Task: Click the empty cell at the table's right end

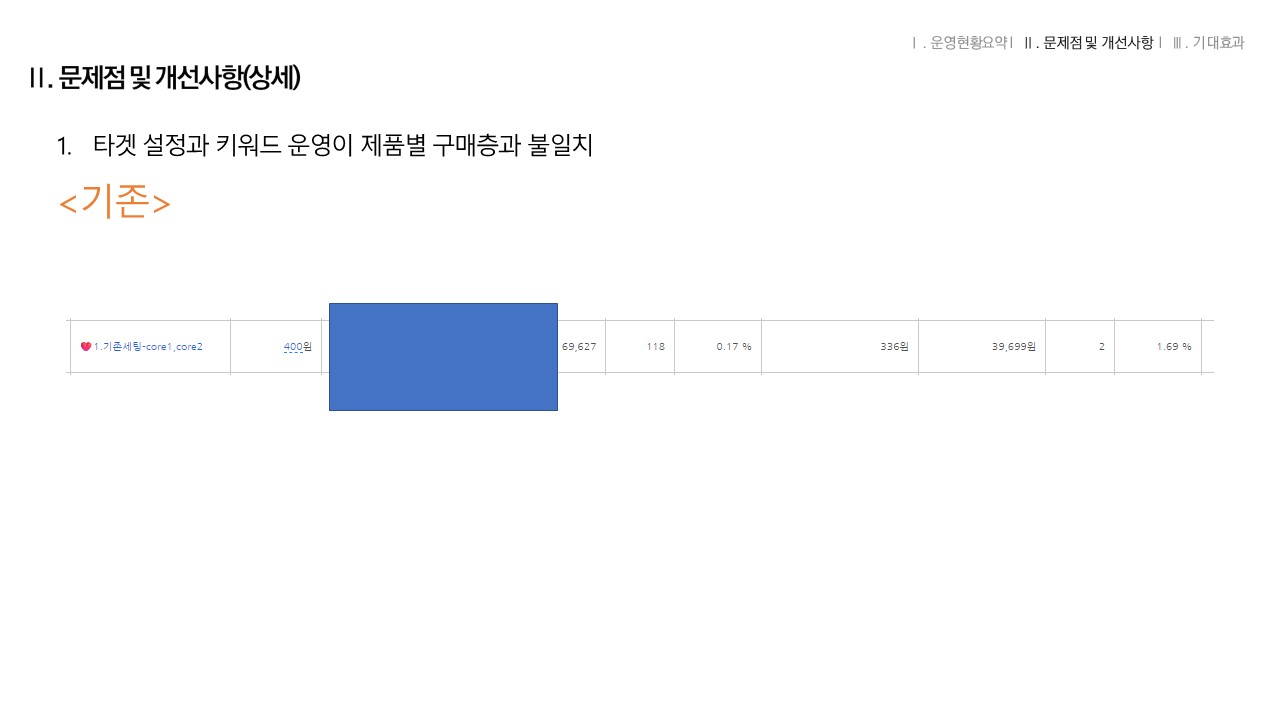Action: point(1207,347)
